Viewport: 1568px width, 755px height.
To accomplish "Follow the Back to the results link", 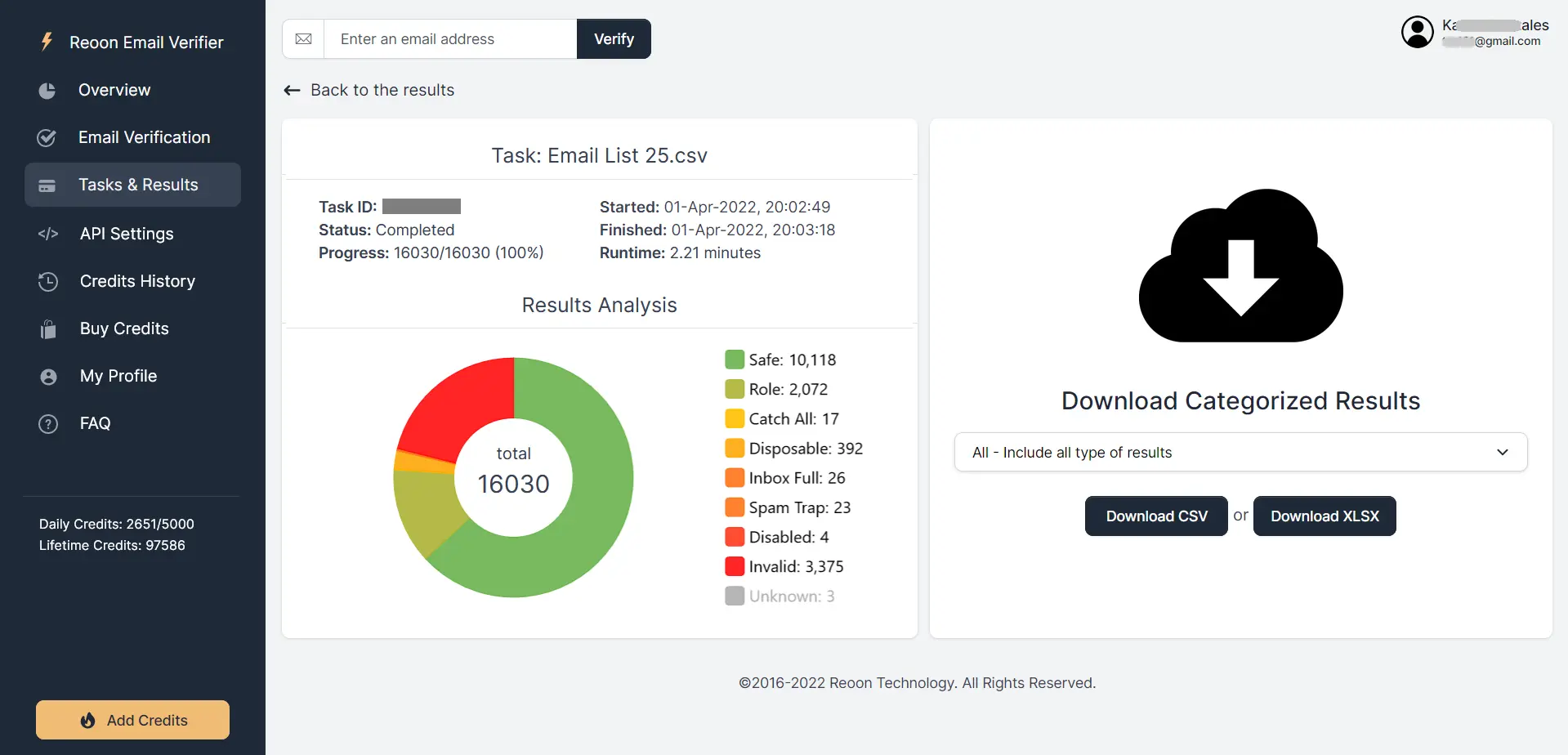I will (382, 90).
